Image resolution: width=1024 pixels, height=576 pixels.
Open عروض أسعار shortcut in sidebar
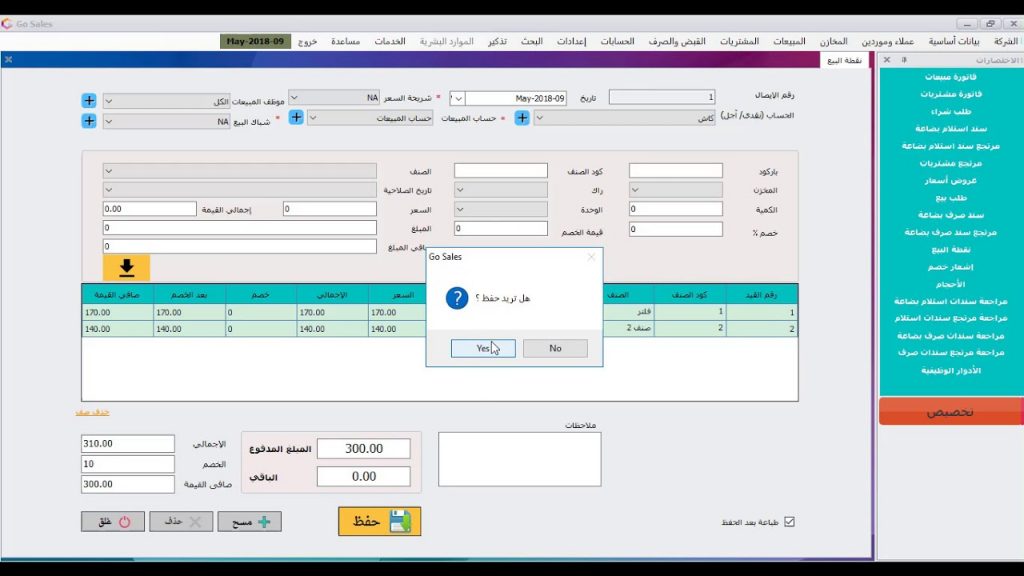[951, 180]
